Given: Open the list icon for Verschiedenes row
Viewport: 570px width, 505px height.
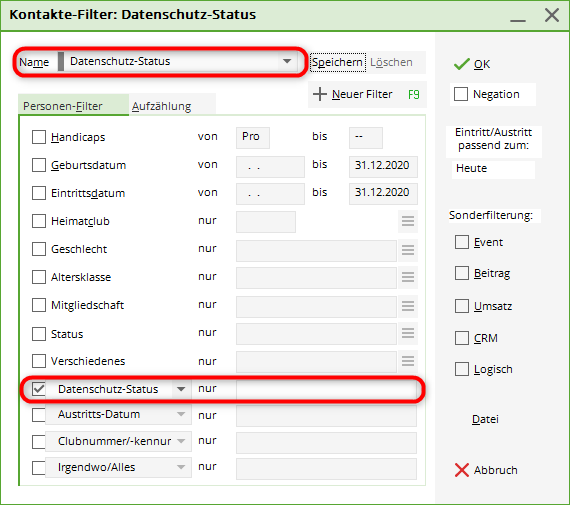Looking at the screenshot, I should (408, 361).
